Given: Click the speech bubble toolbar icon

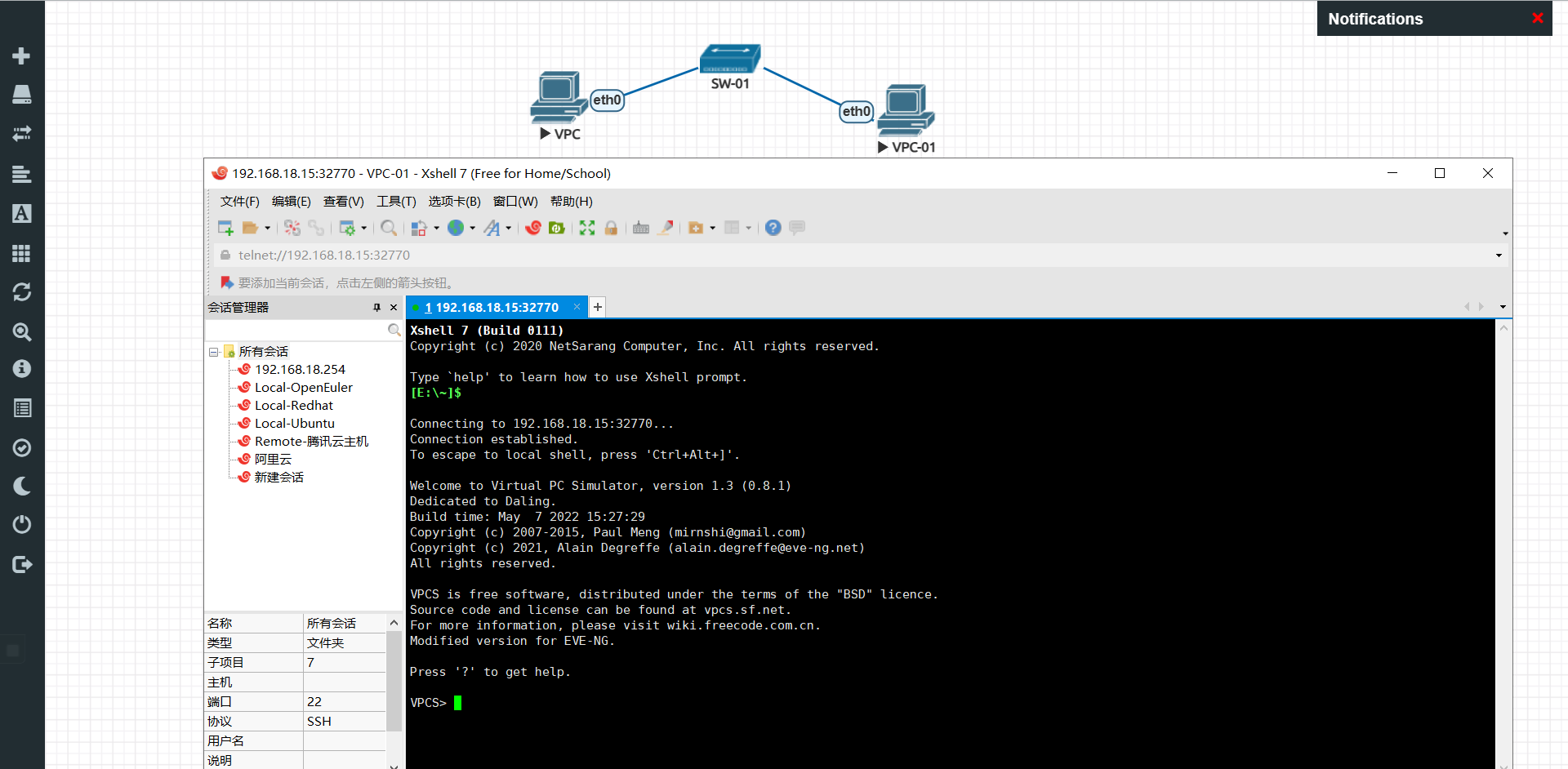Looking at the screenshot, I should coord(797,228).
